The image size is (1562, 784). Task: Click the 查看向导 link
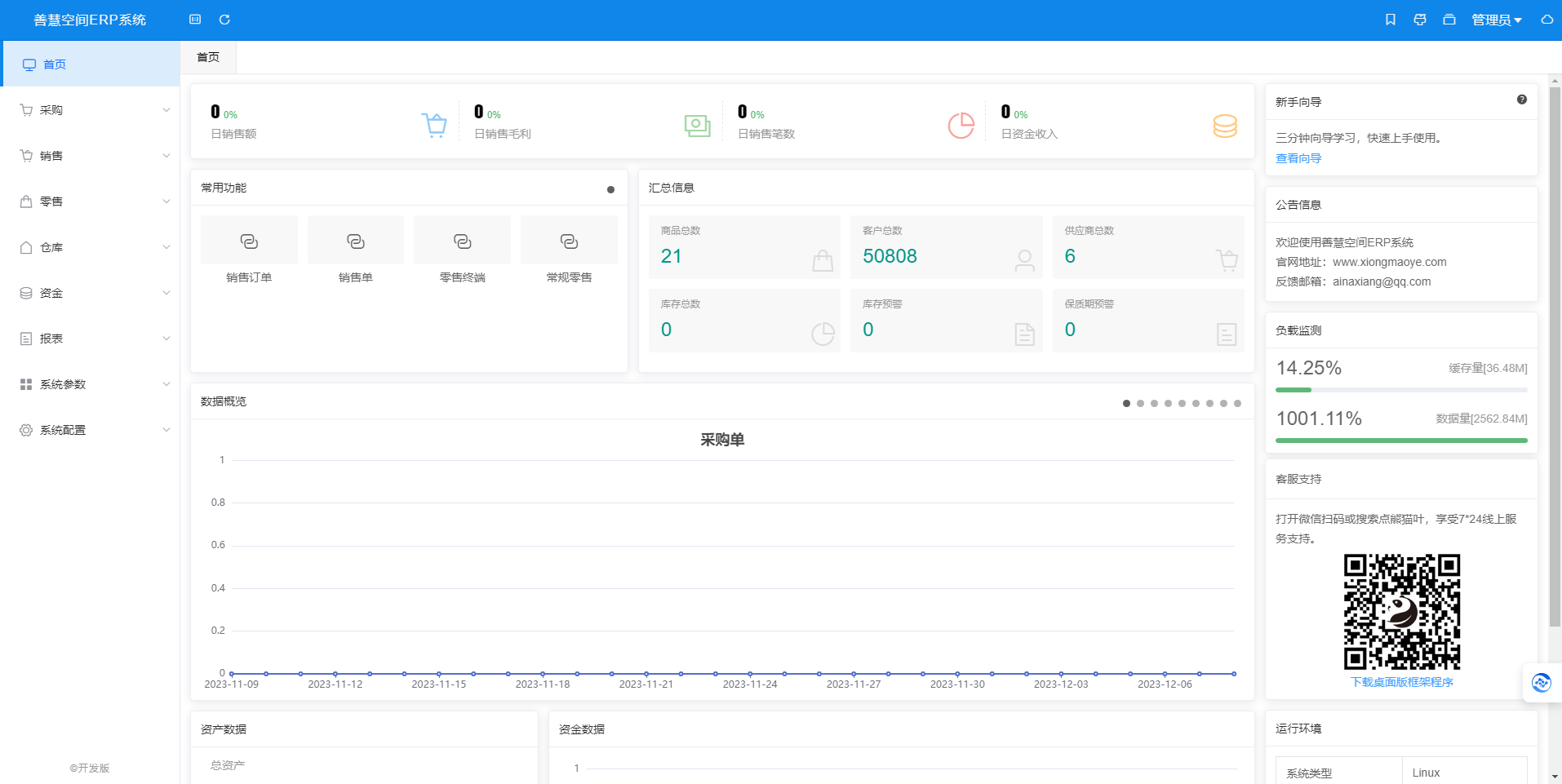[x=1298, y=158]
